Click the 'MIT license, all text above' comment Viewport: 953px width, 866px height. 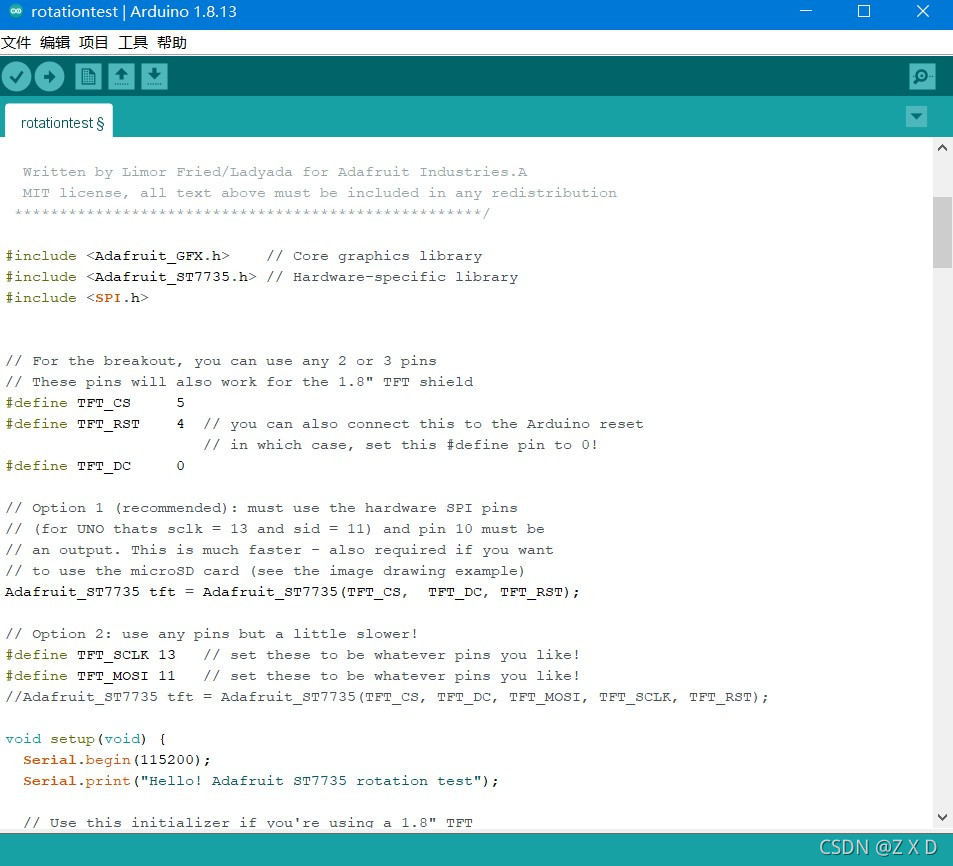pos(320,193)
